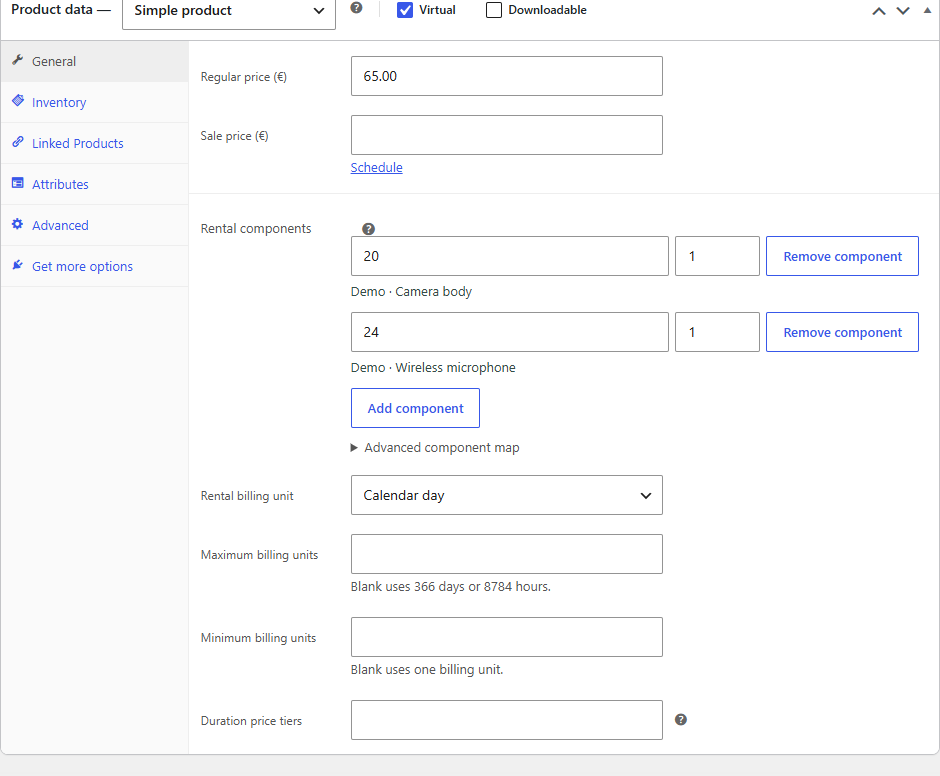940x776 pixels.
Task: Switch to the Inventory tab
Action: point(95,103)
